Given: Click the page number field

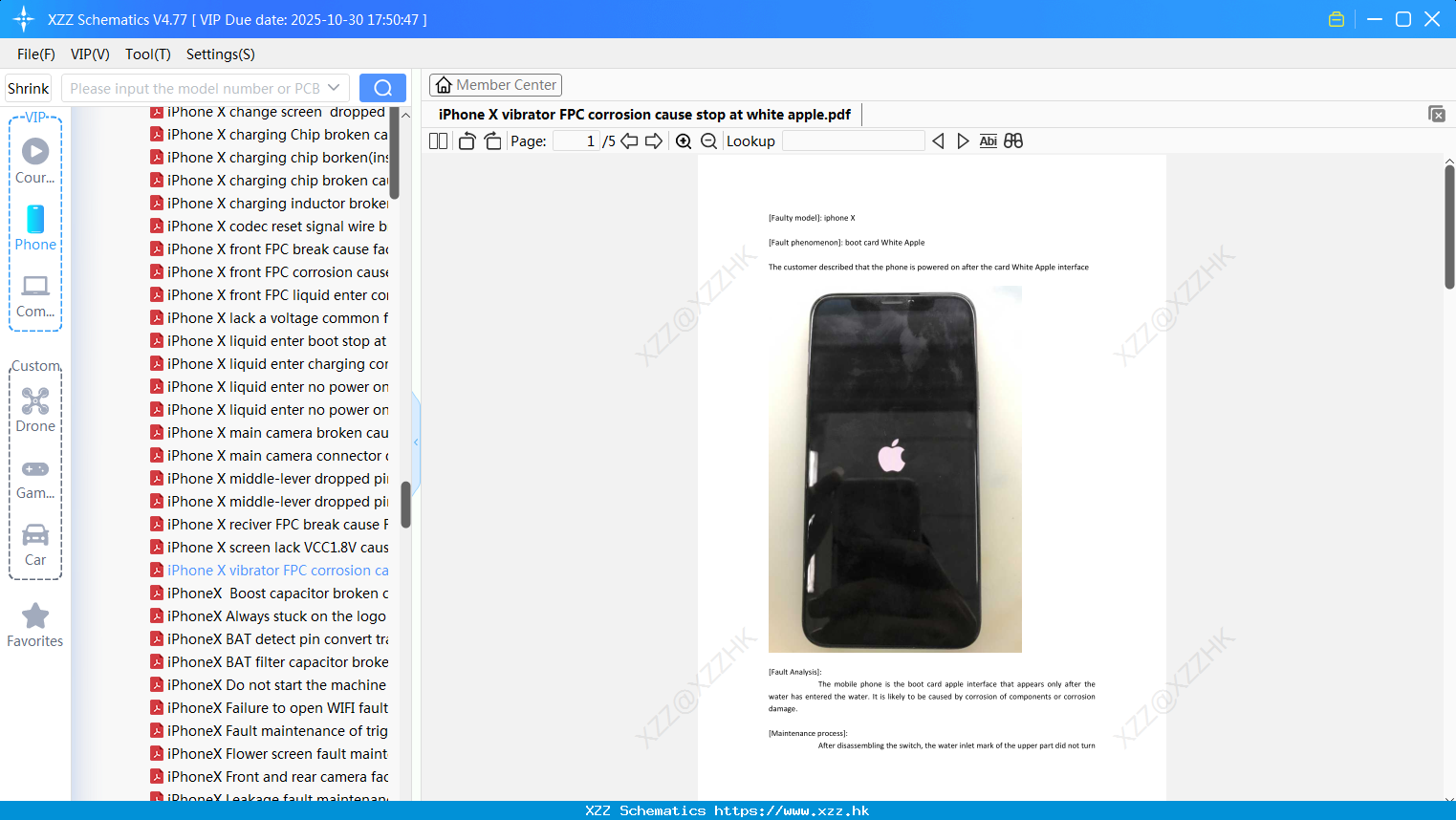Looking at the screenshot, I should tap(576, 141).
